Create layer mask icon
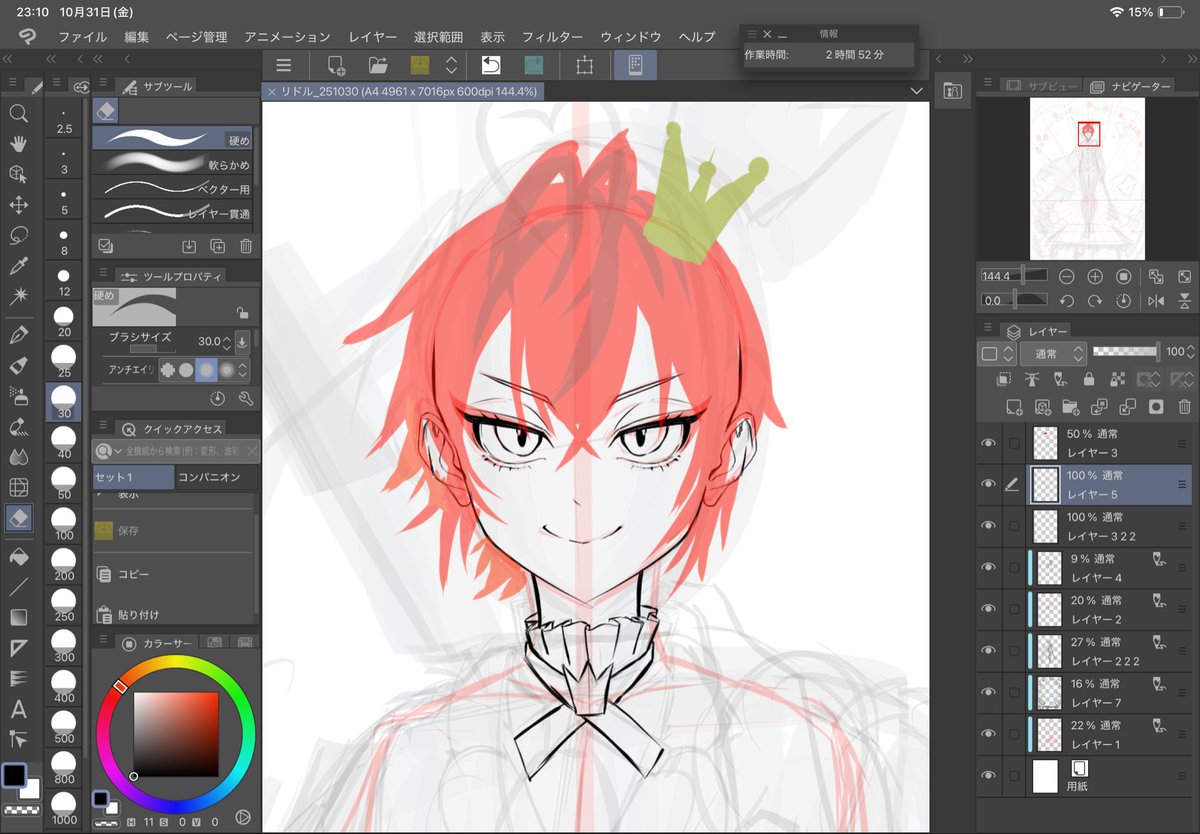 (x=1156, y=407)
